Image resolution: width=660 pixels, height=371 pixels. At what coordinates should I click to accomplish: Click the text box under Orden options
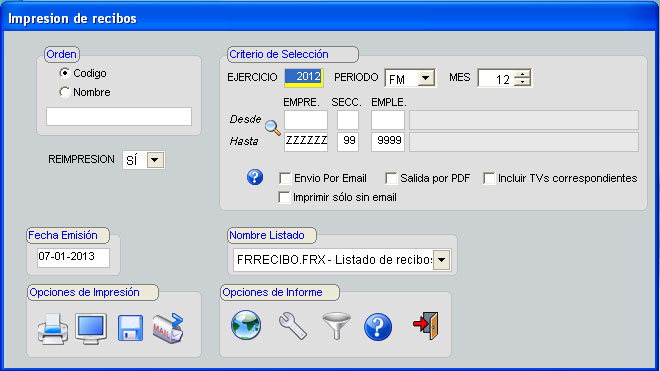(119, 117)
